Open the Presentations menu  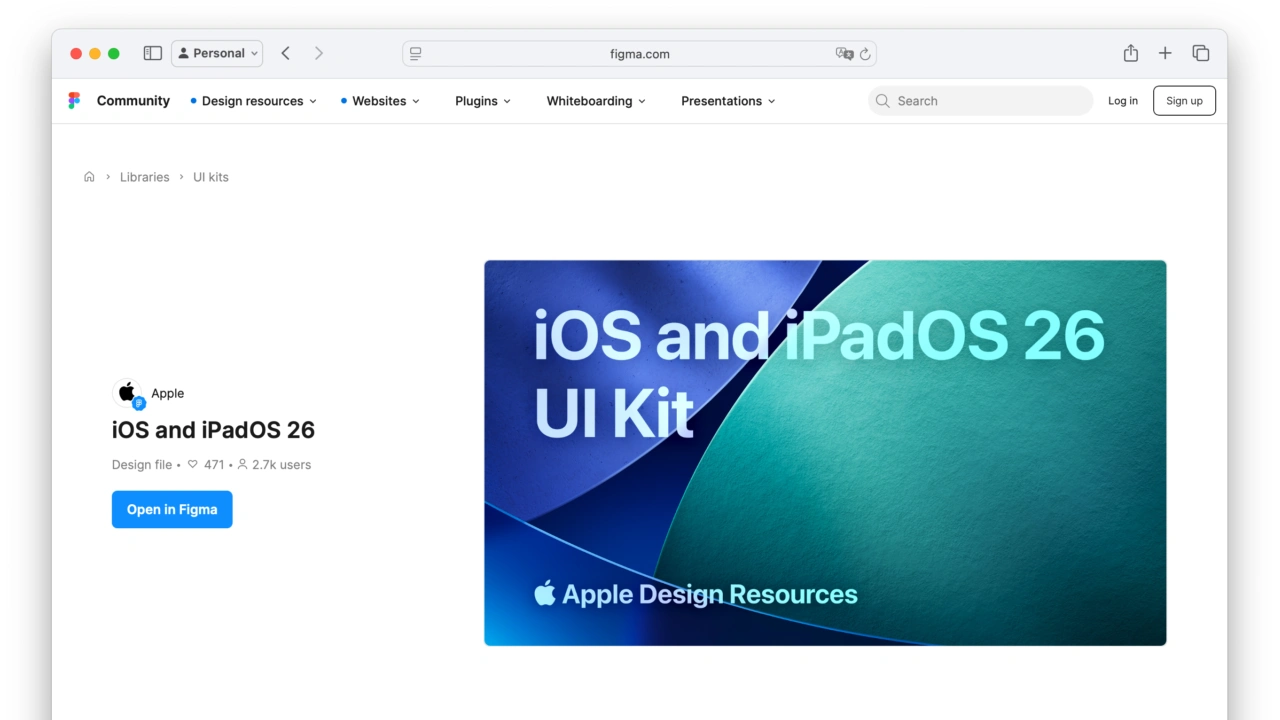click(x=728, y=101)
